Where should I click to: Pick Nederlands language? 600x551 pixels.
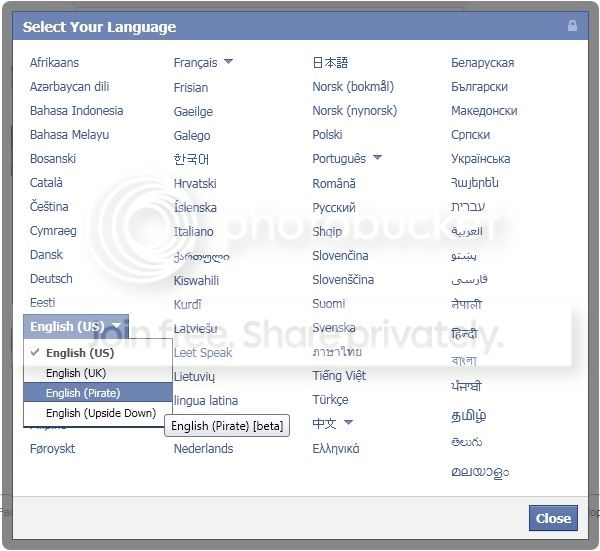203,448
